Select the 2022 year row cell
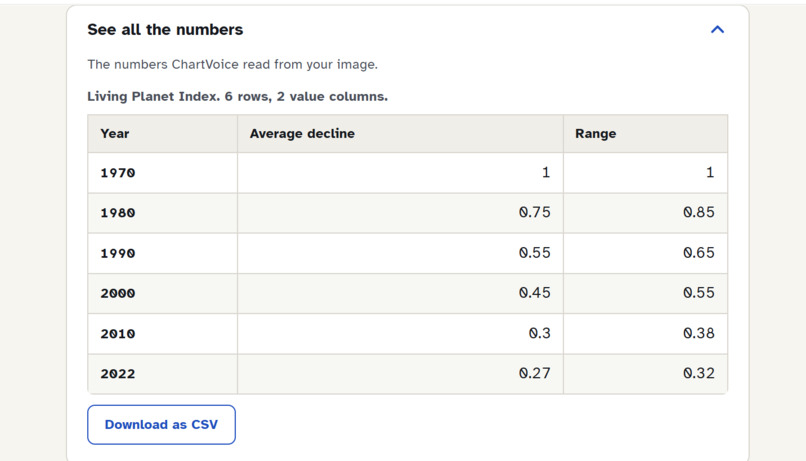 (162, 374)
